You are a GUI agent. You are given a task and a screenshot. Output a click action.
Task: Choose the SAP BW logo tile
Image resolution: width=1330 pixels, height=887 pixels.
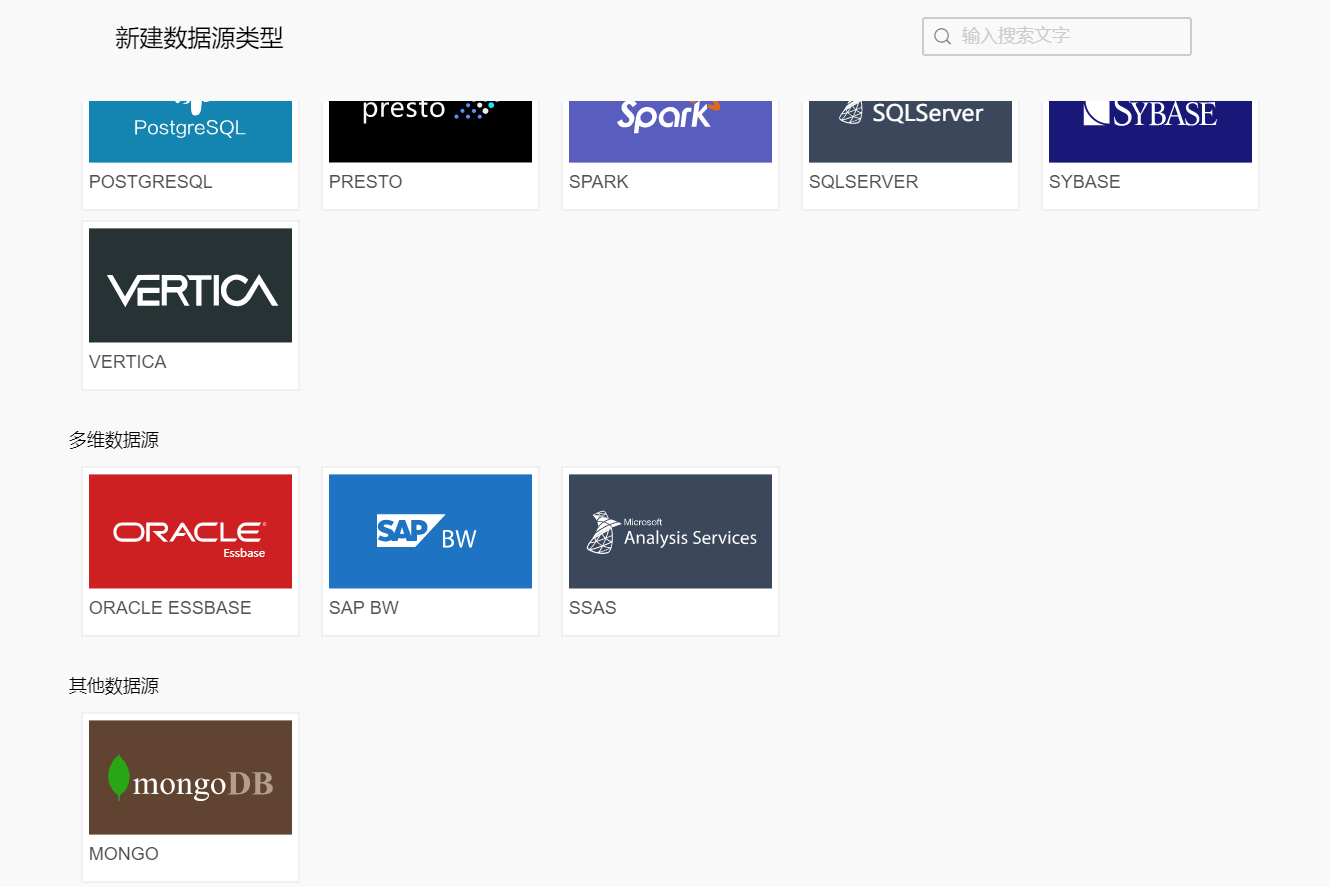[430, 531]
